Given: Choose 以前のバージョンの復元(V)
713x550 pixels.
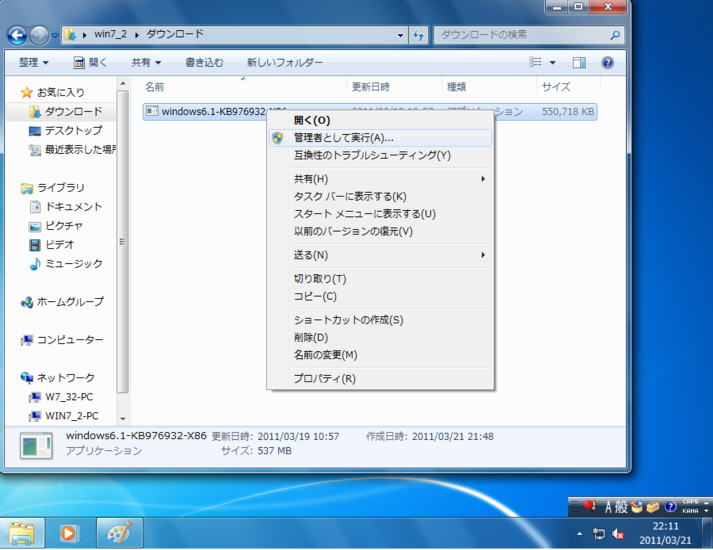Looking at the screenshot, I should coord(380,231).
